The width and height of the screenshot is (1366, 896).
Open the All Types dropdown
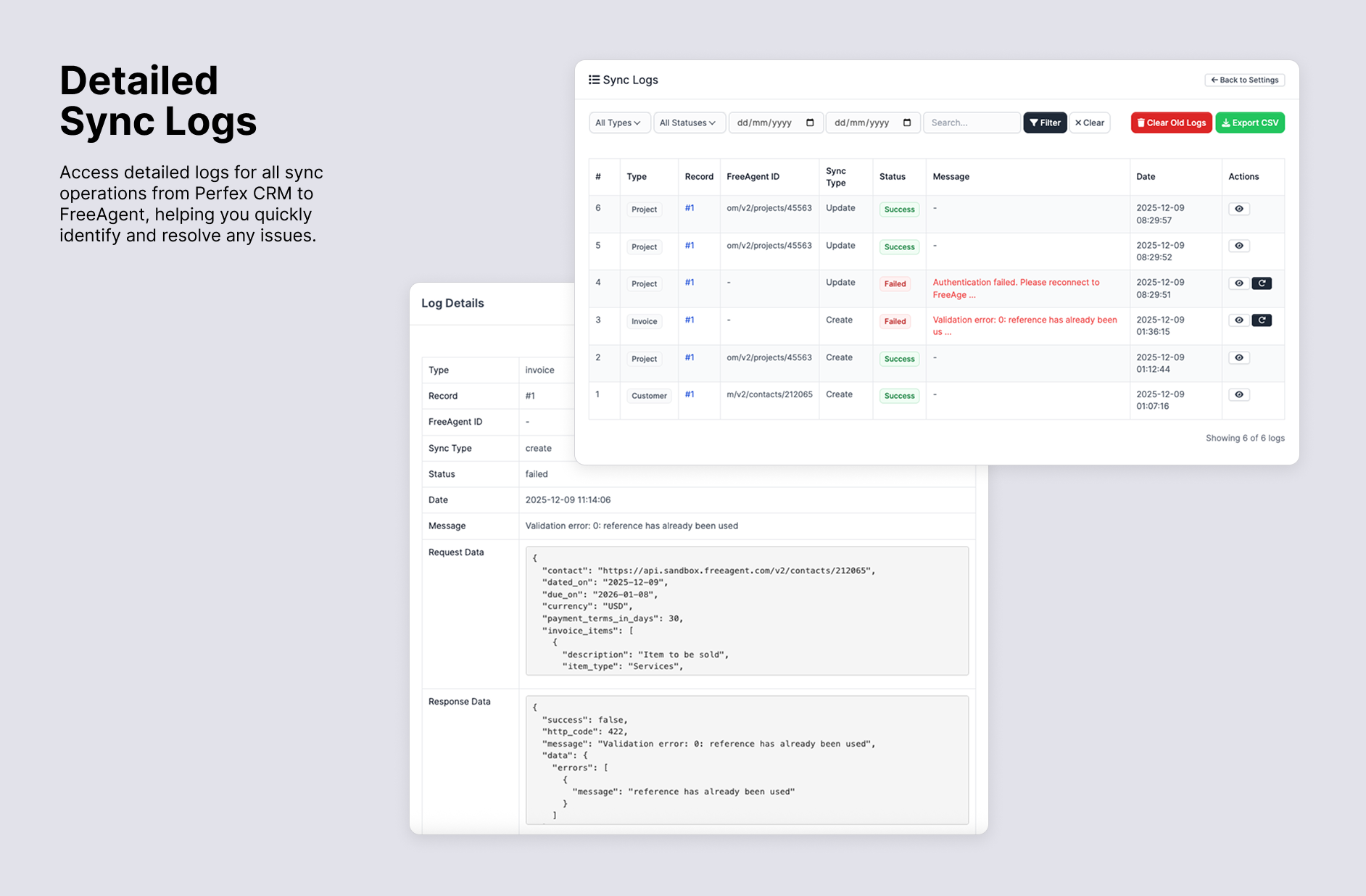618,123
